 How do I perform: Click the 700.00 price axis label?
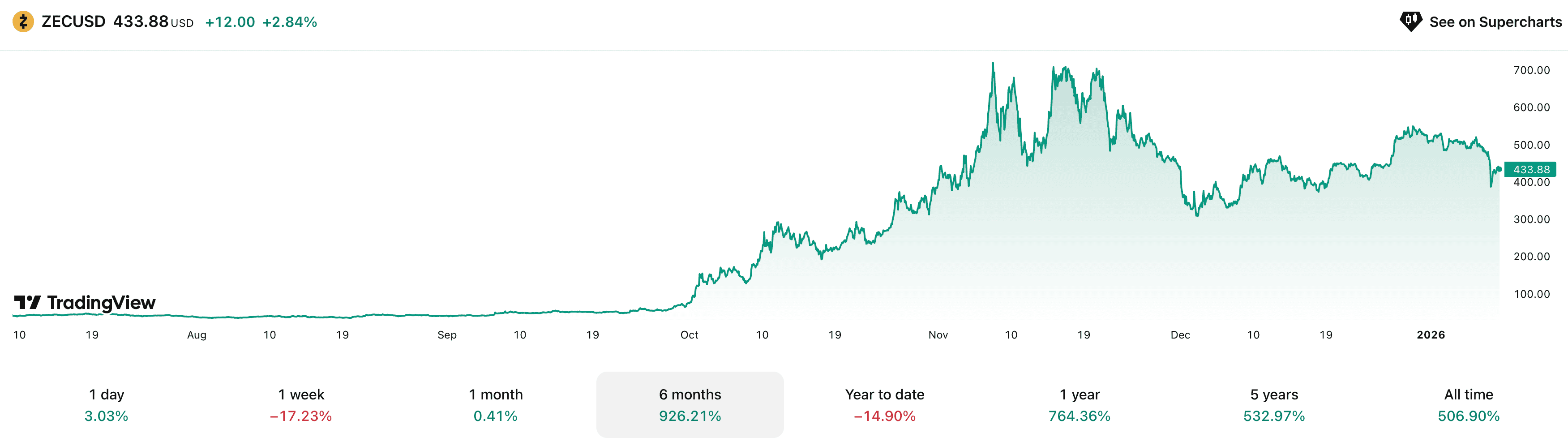(x=1531, y=71)
